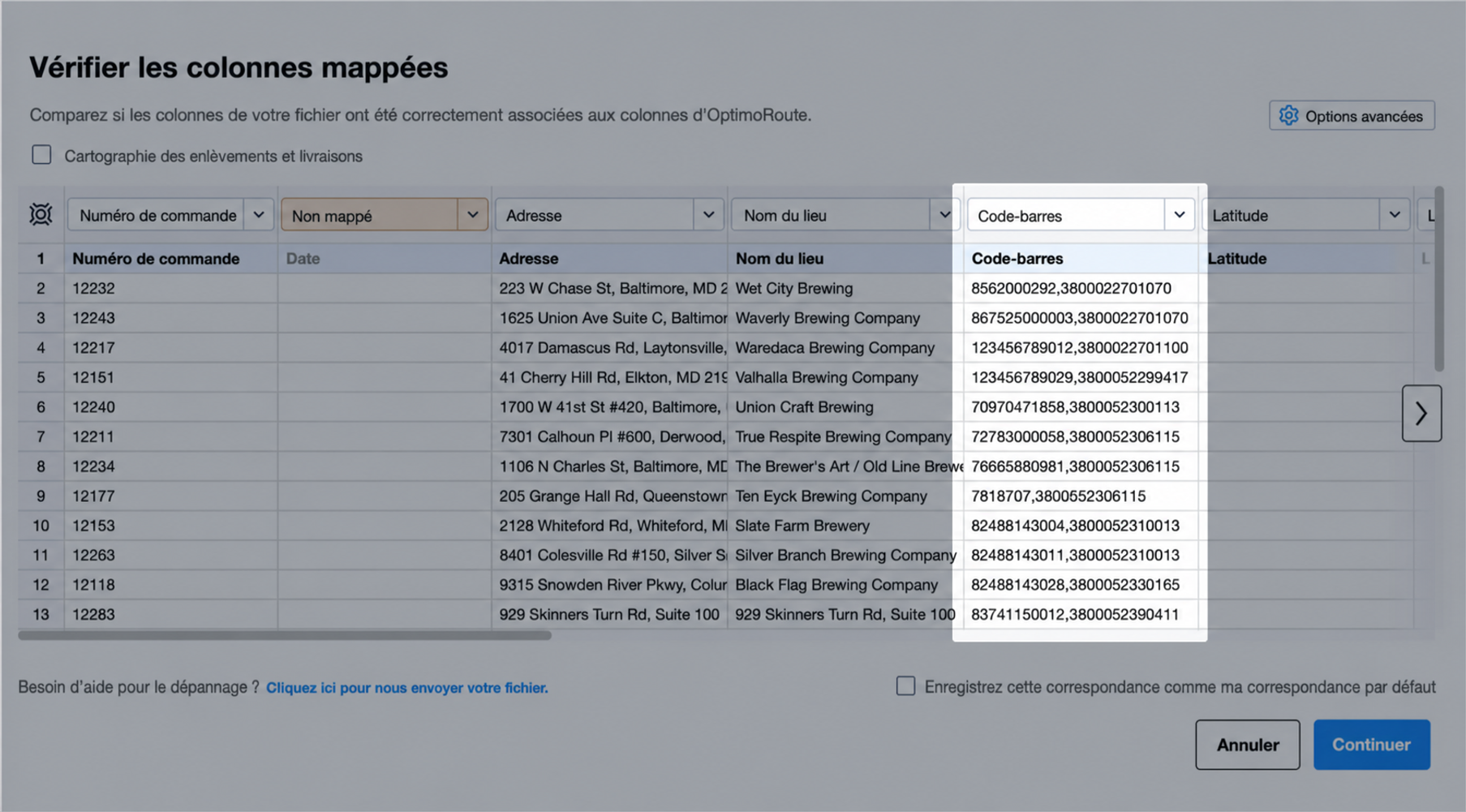Click the Waredaca Brewing Company cell
Screen dimensions: 1466x812
point(845,347)
